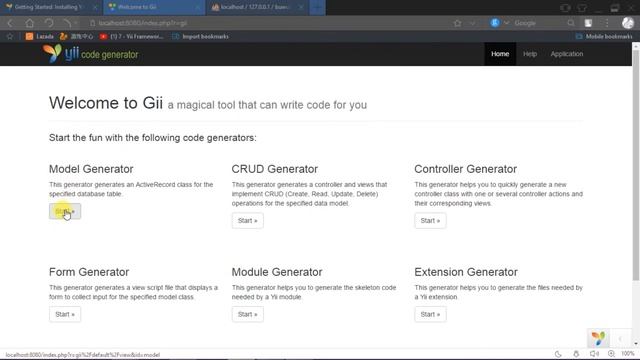Click the 100% zoom level
640x360 pixels.
628,354
